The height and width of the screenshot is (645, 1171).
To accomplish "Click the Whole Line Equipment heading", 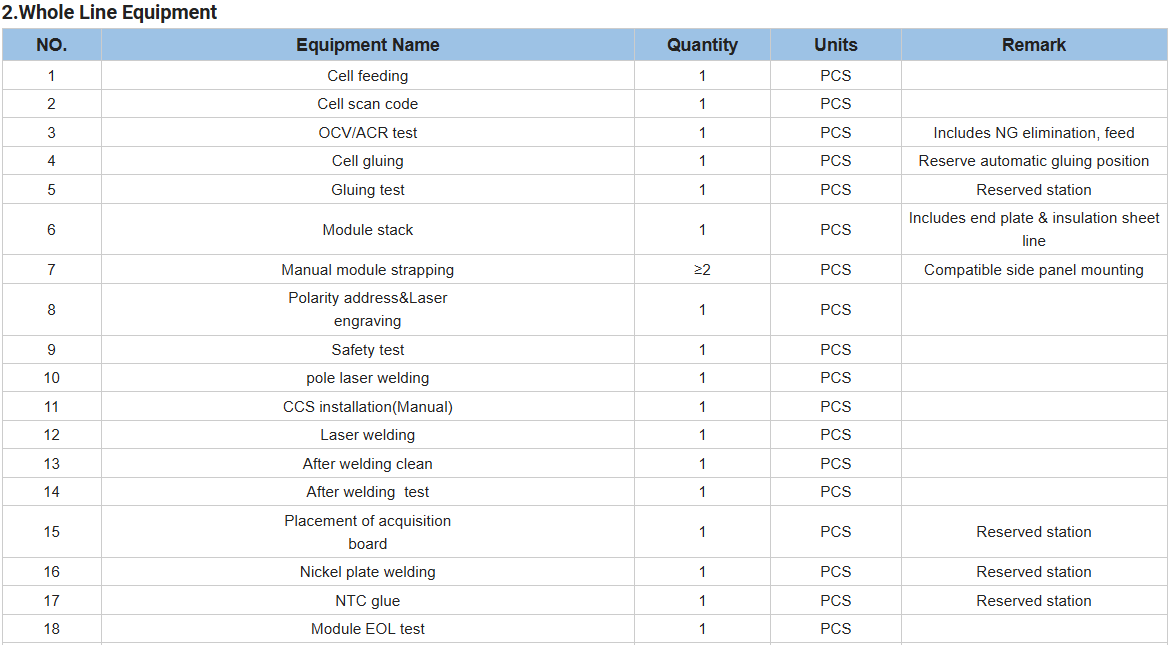I will [110, 13].
